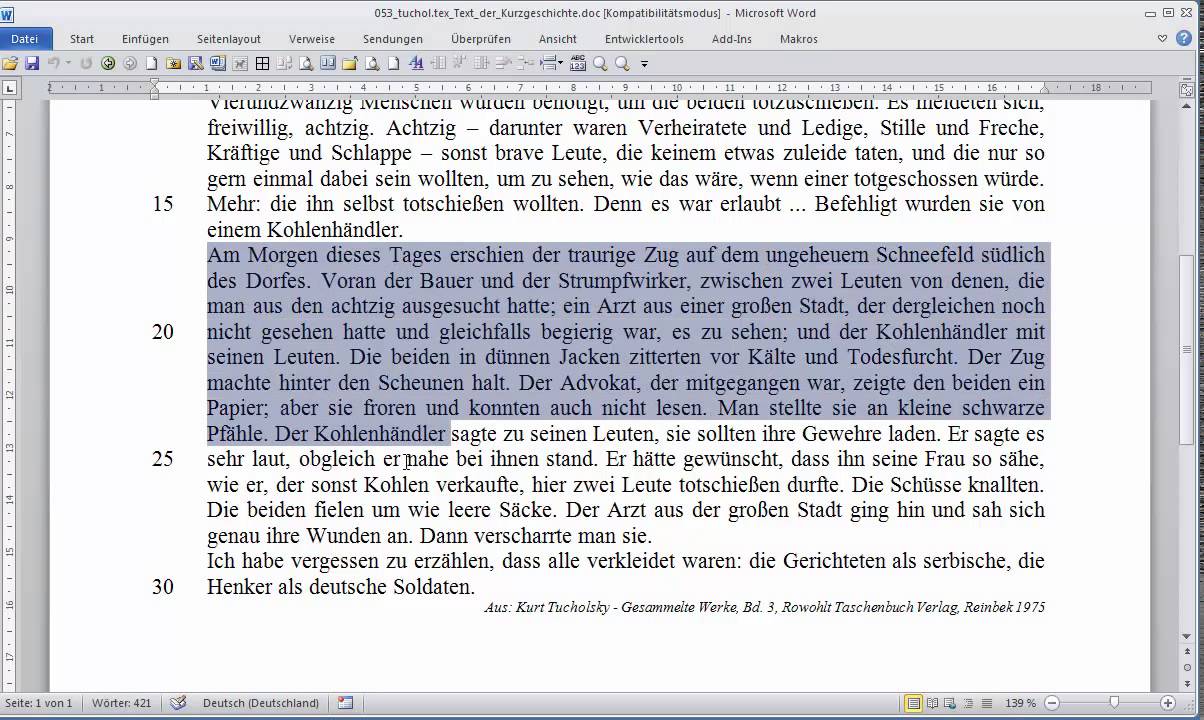
Task: Click the spelling check status icon
Action: 179,703
